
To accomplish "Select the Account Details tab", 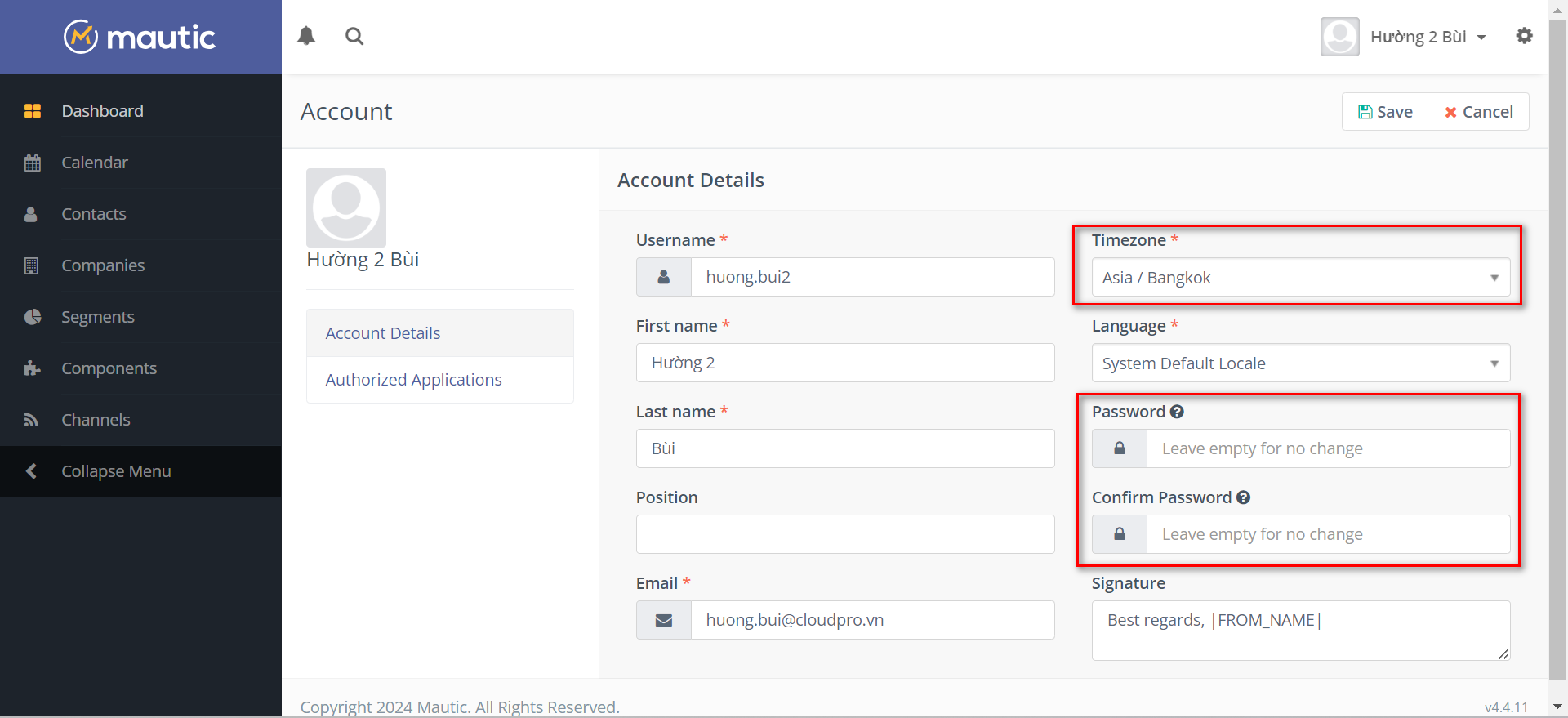I will point(382,333).
